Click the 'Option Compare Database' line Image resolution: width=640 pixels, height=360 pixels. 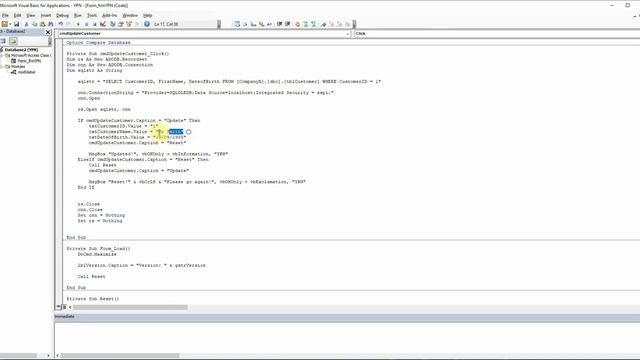pyautogui.click(x=98, y=42)
